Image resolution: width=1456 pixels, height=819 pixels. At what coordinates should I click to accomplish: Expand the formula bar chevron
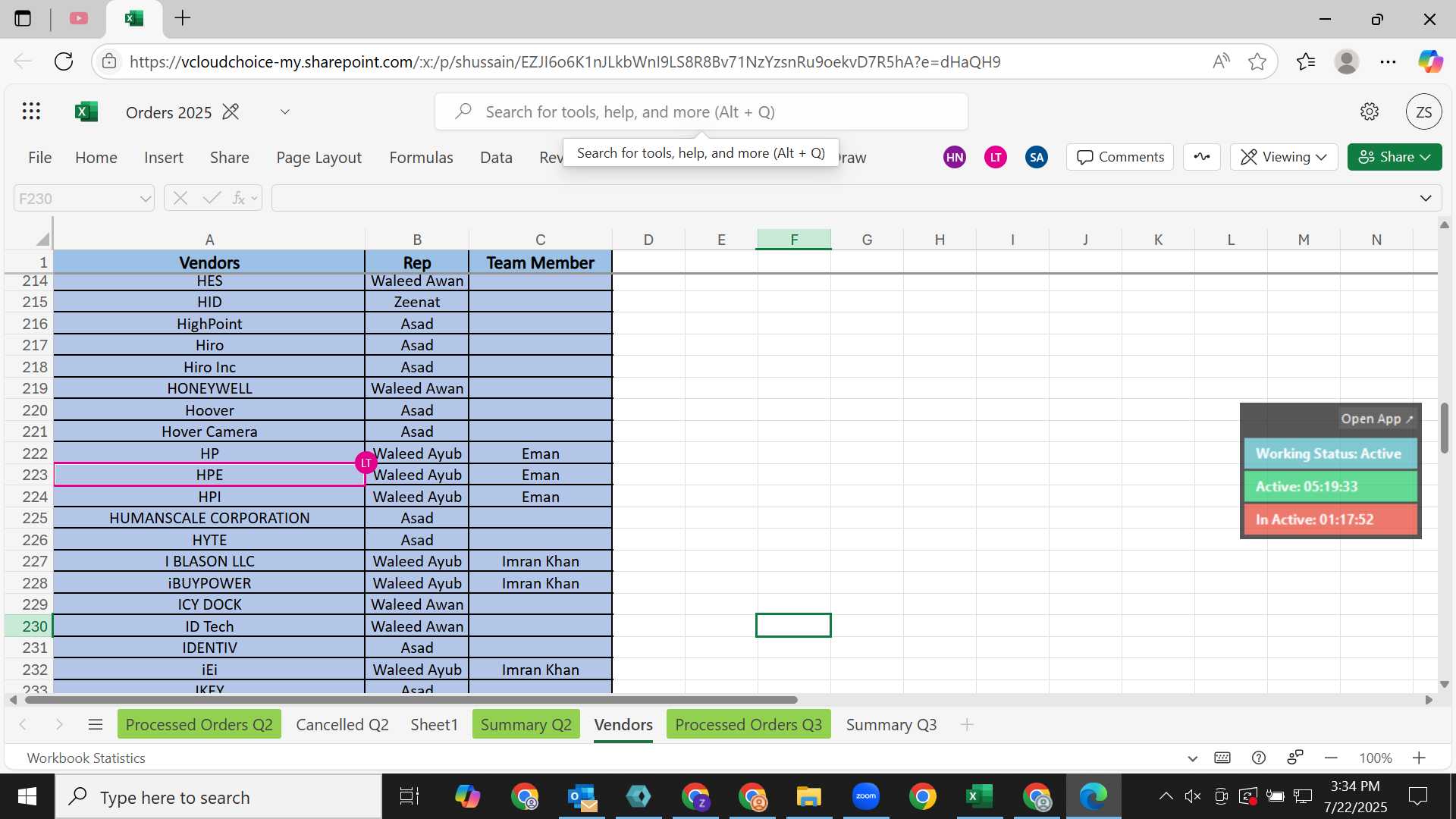click(1426, 198)
